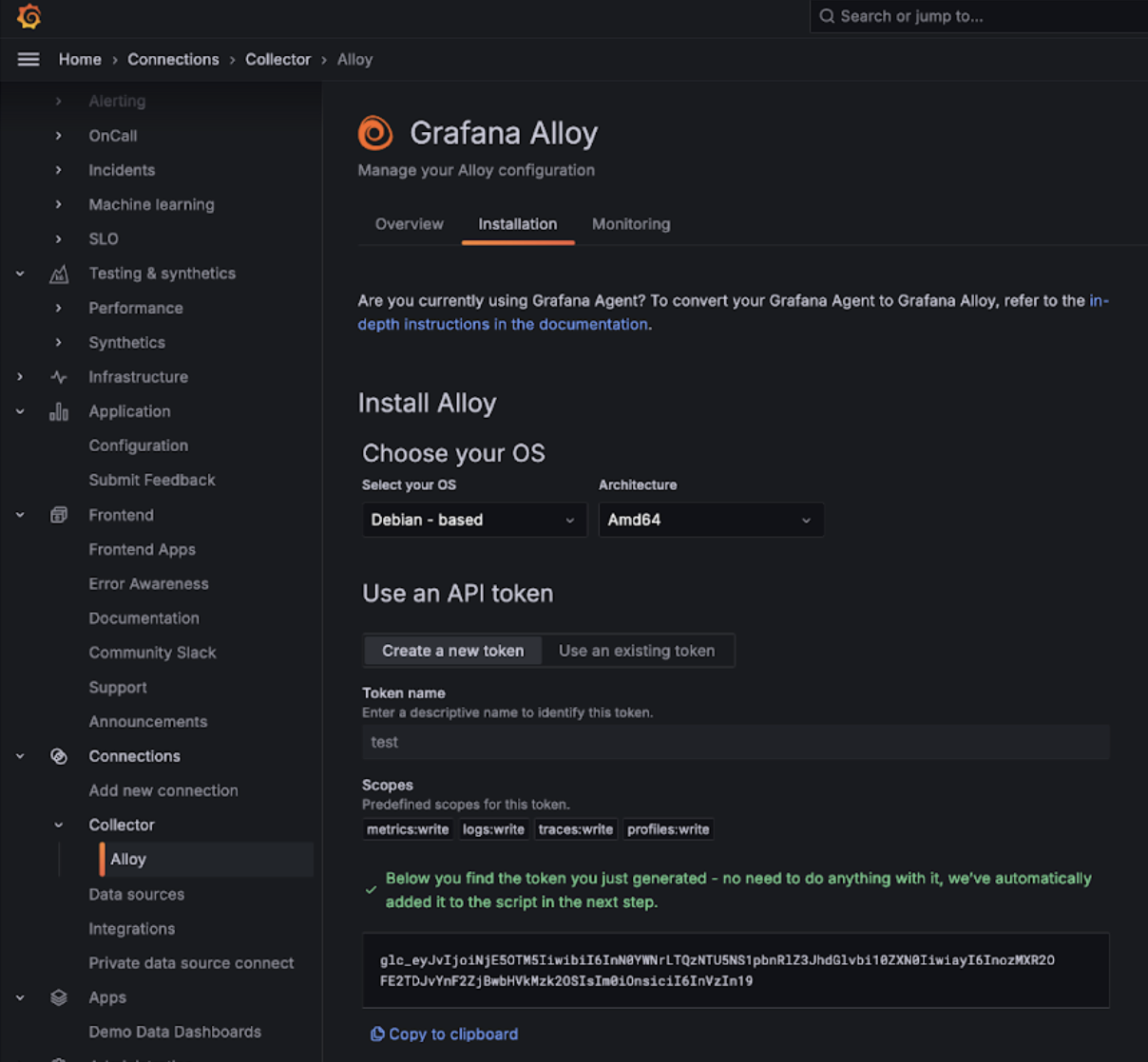Click the Apps stack icon in sidebar

[58, 997]
